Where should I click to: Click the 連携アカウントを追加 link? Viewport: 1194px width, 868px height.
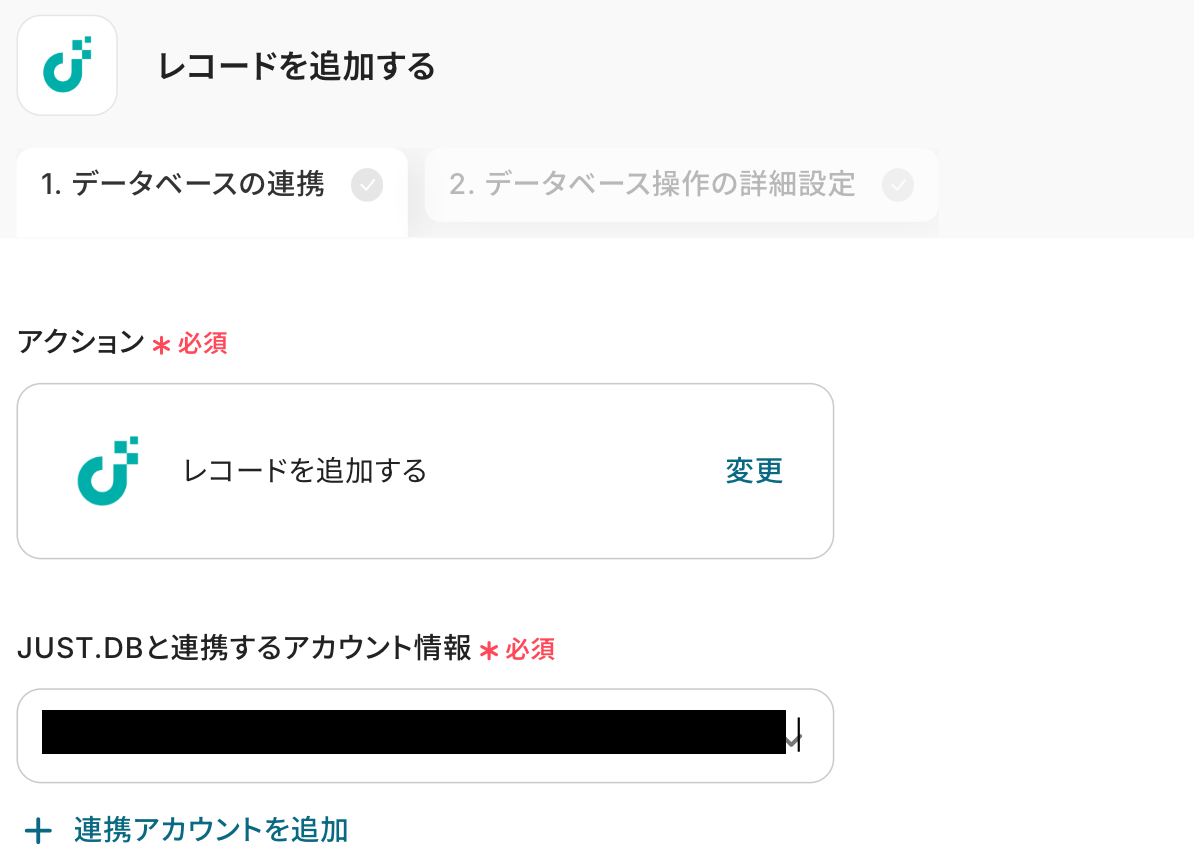pos(211,830)
